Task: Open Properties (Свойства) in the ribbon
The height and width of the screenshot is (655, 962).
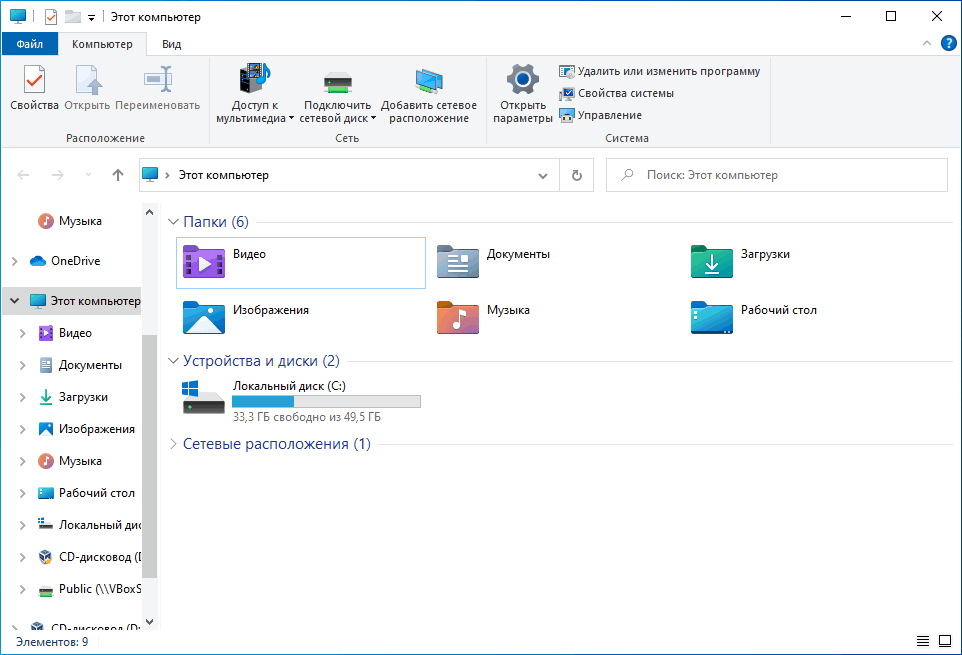Action: 34,88
